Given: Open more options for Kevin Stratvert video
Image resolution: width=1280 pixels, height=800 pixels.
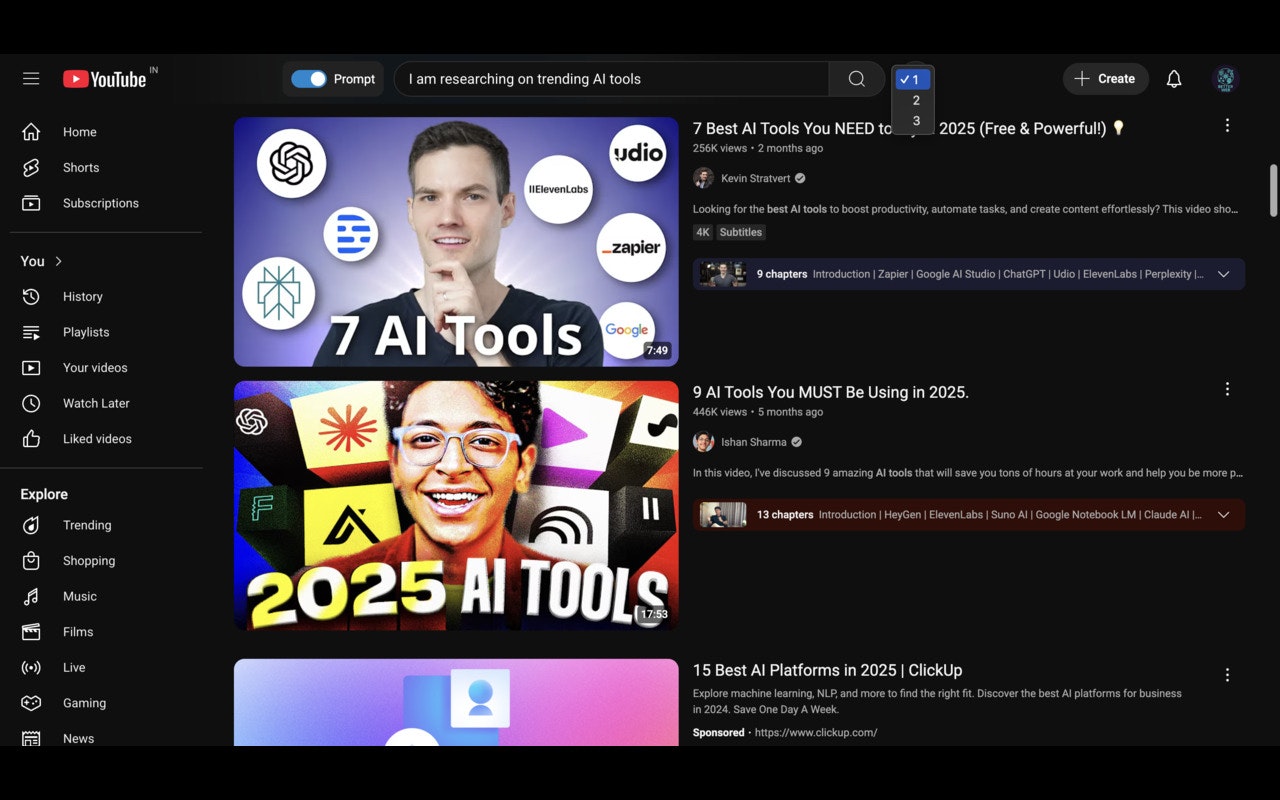Looking at the screenshot, I should (1227, 126).
